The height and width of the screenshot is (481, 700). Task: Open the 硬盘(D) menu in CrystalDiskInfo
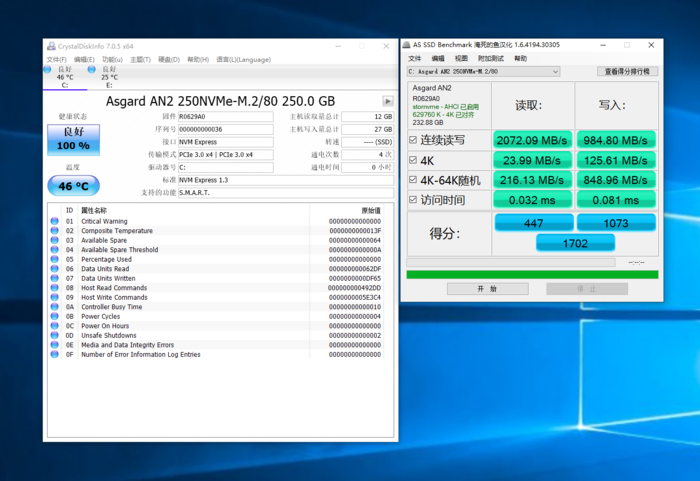169,59
